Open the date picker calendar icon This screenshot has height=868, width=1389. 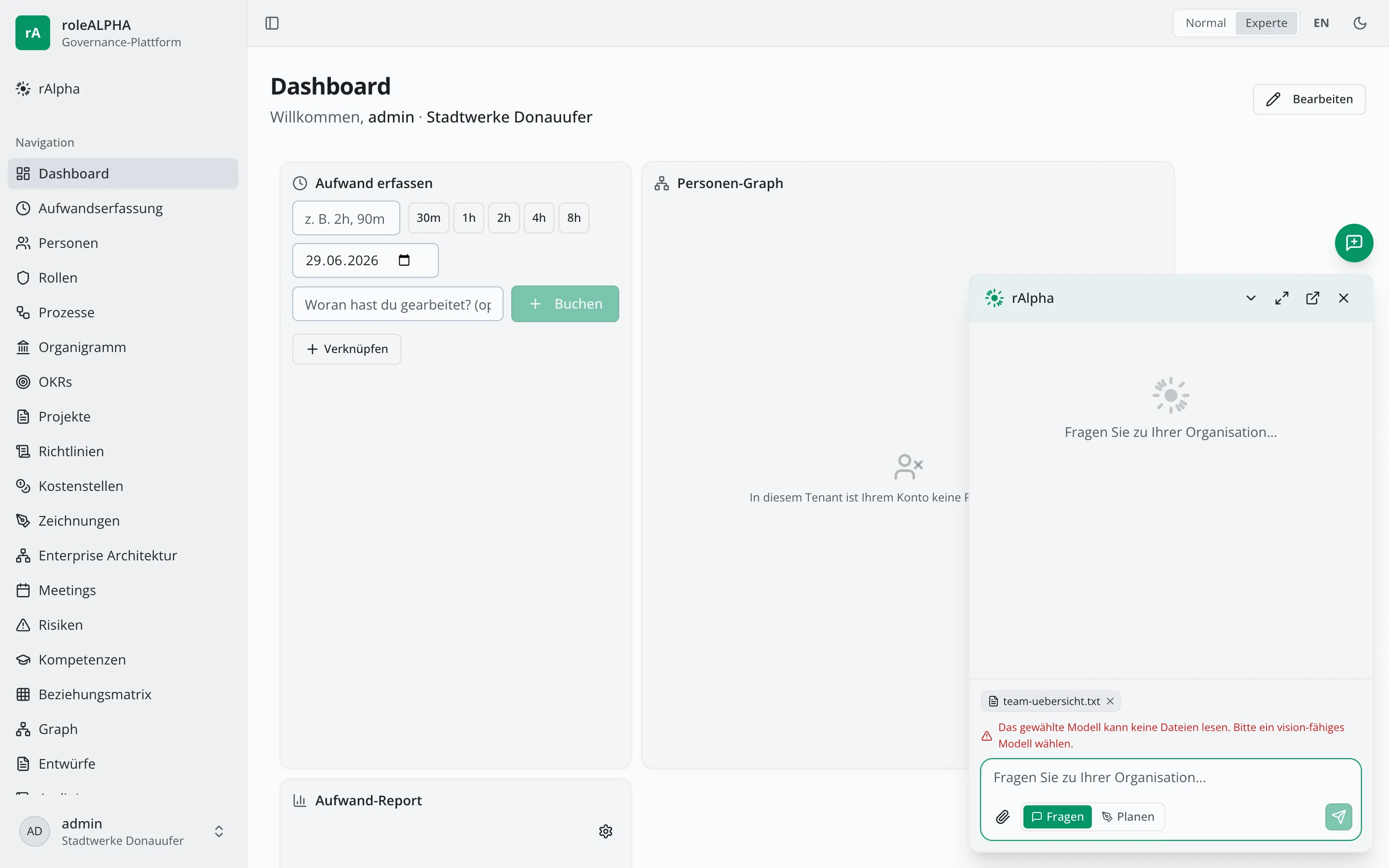tap(404, 260)
